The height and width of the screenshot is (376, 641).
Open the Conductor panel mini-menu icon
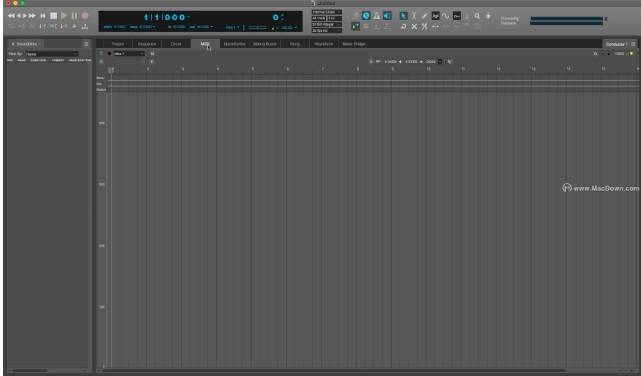point(634,44)
